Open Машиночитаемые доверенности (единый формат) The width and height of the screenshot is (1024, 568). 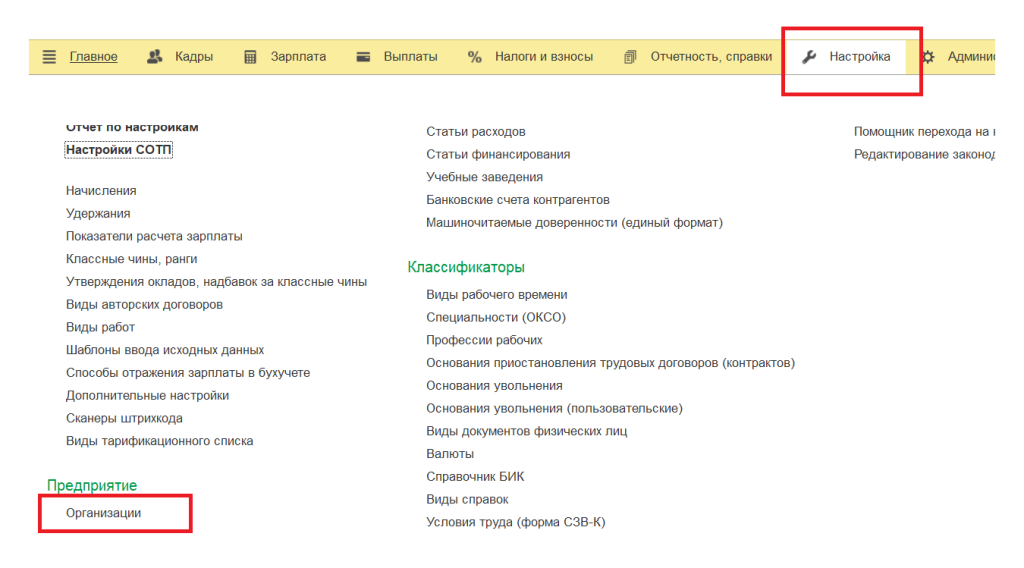(x=575, y=223)
